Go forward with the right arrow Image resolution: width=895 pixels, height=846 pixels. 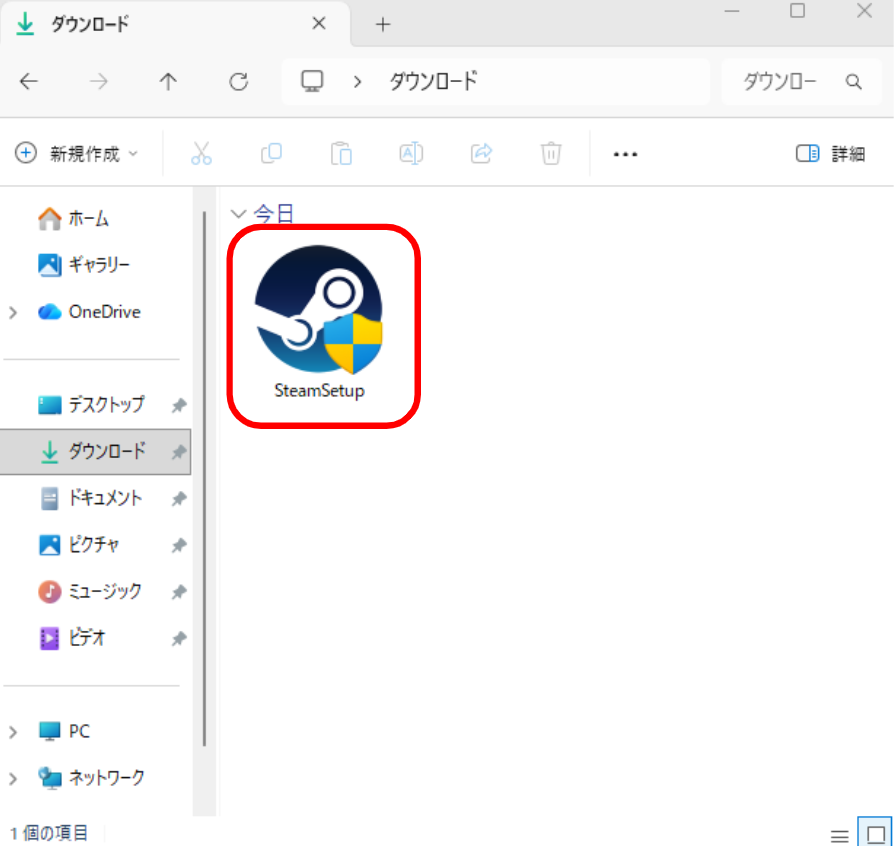point(98,82)
